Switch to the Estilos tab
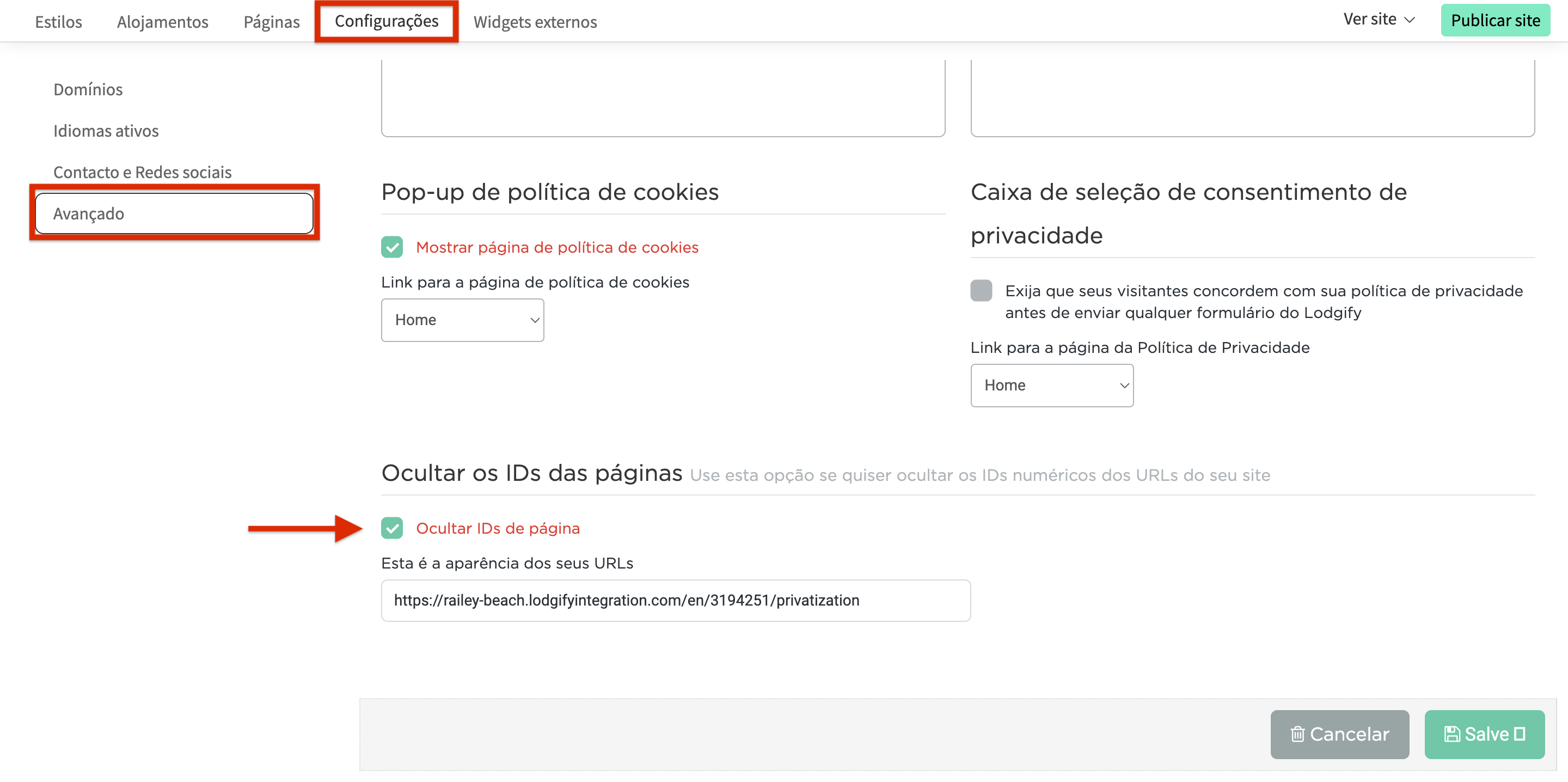The width and height of the screenshot is (1568, 782). pos(58,22)
